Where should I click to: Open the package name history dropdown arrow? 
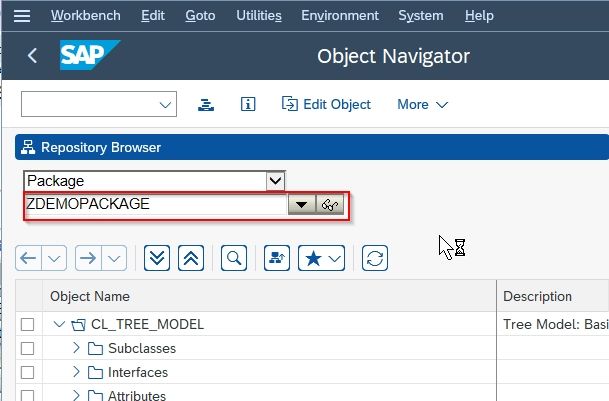point(301,204)
